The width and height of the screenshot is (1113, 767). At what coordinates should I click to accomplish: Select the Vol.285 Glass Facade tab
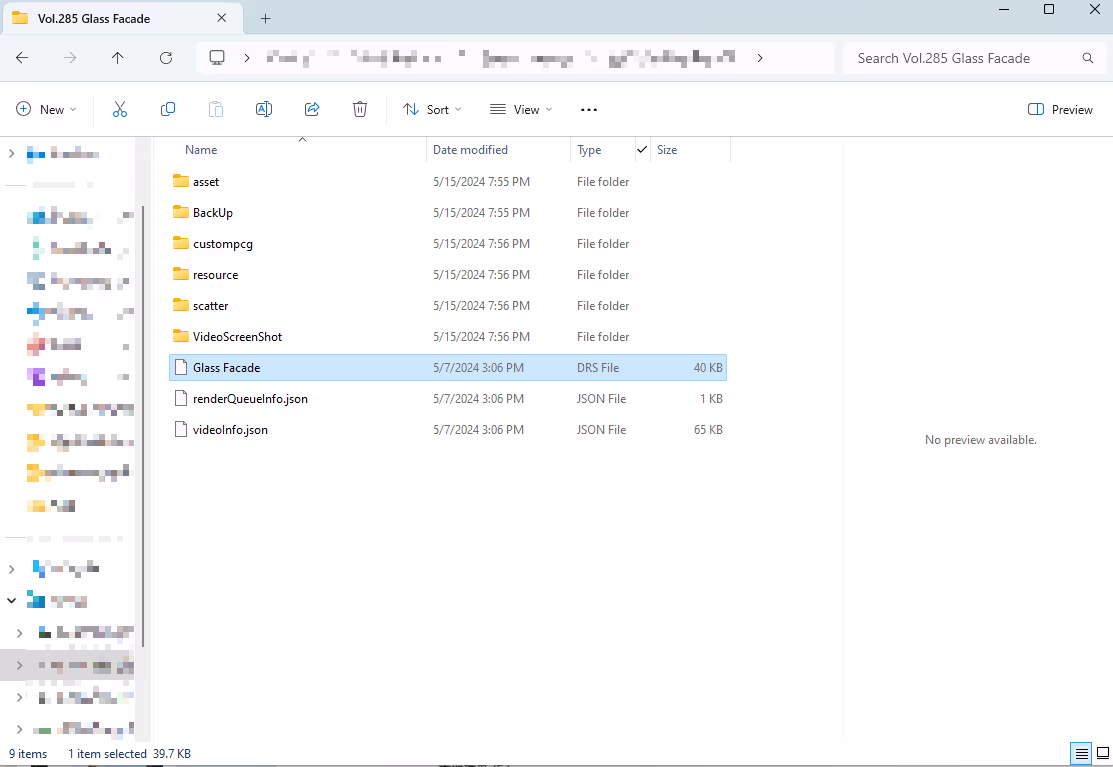[x=122, y=18]
